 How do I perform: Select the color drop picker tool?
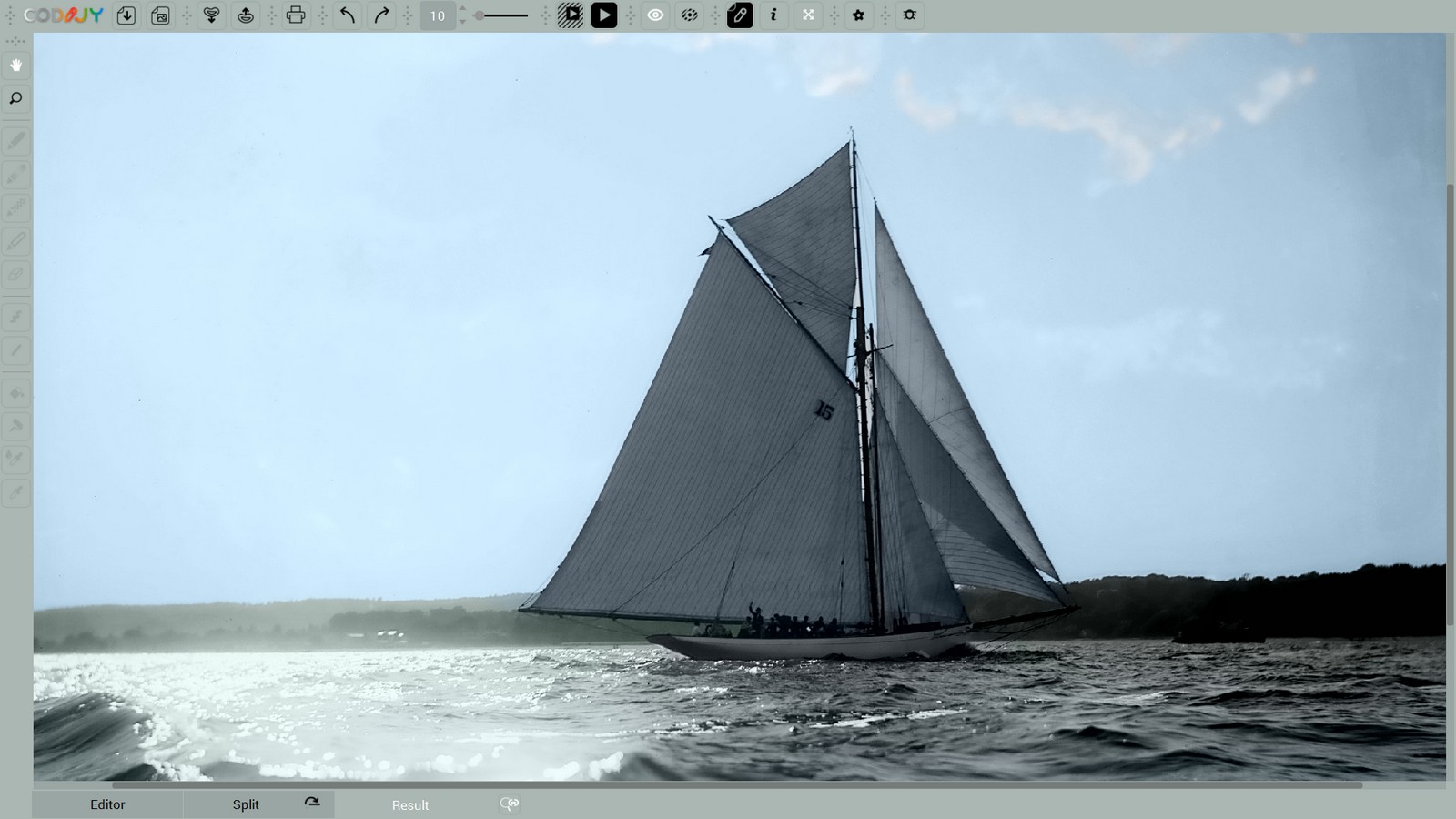pos(15,460)
